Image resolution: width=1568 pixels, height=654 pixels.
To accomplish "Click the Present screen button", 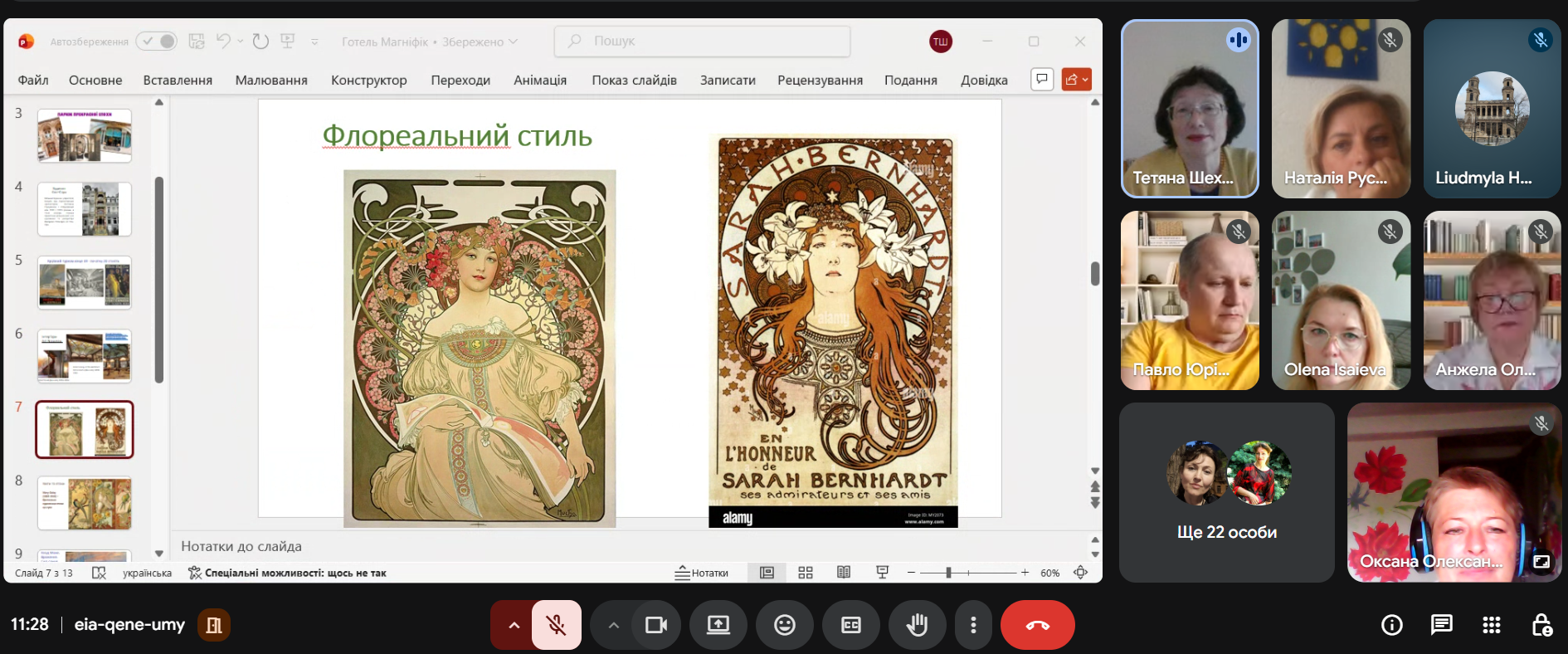I will click(x=718, y=625).
